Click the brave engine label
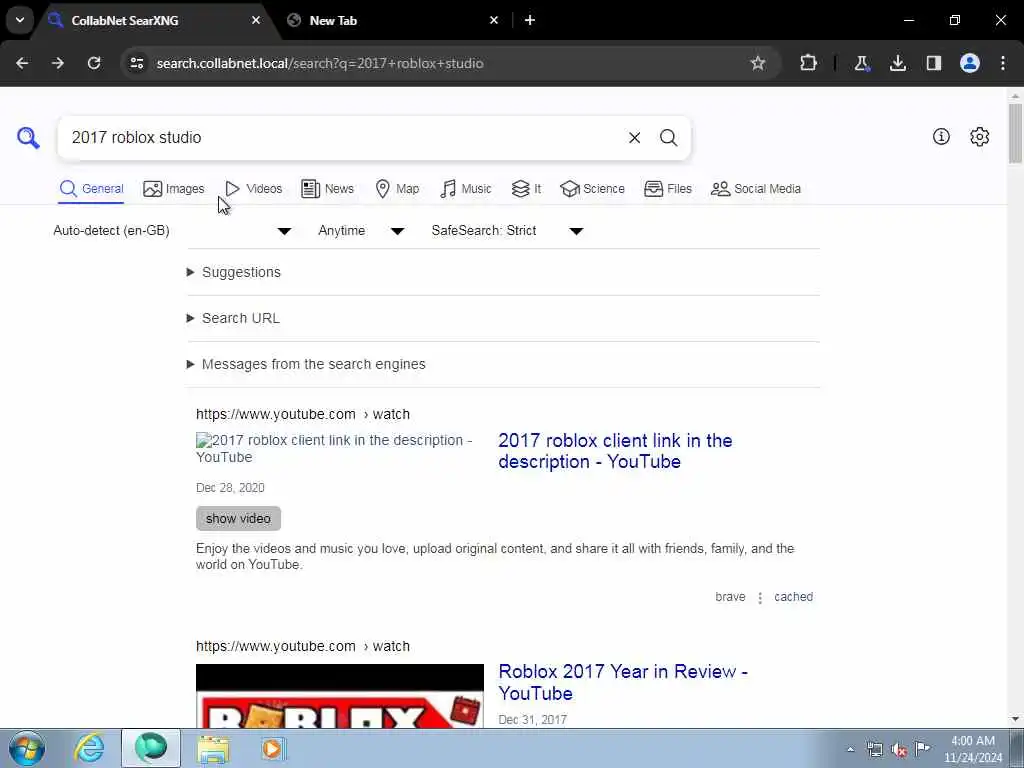Viewport: 1024px width, 768px height. pyautogui.click(x=730, y=597)
